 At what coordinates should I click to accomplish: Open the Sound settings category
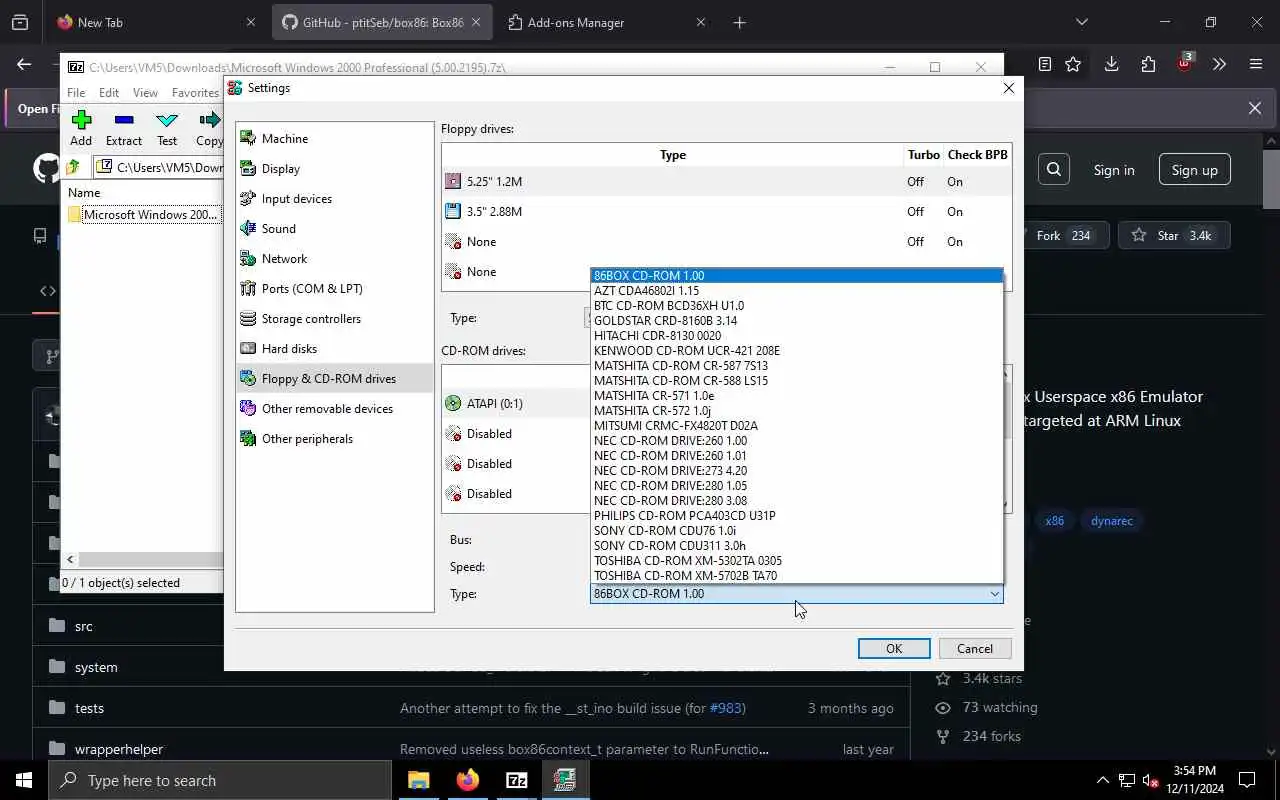pyautogui.click(x=335, y=228)
